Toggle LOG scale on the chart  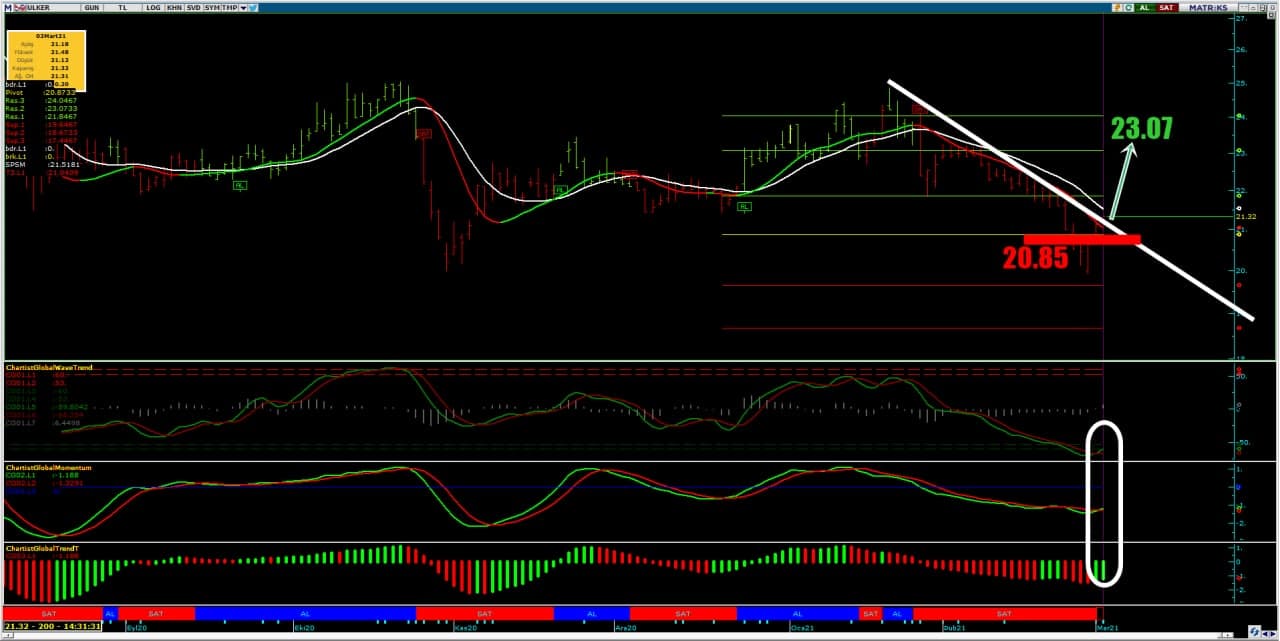point(152,7)
